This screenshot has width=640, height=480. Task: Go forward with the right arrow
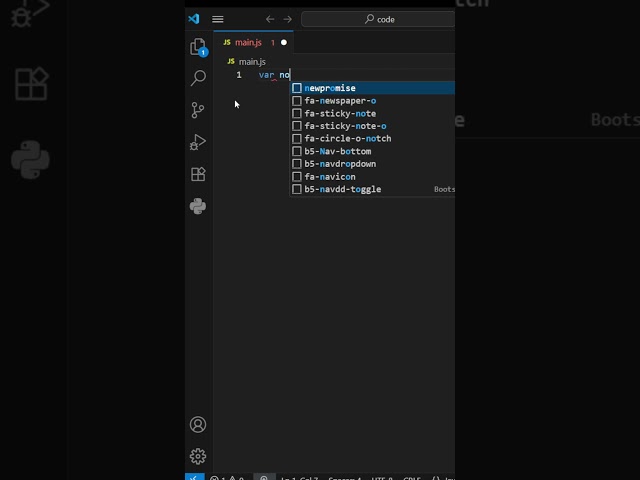[x=287, y=19]
